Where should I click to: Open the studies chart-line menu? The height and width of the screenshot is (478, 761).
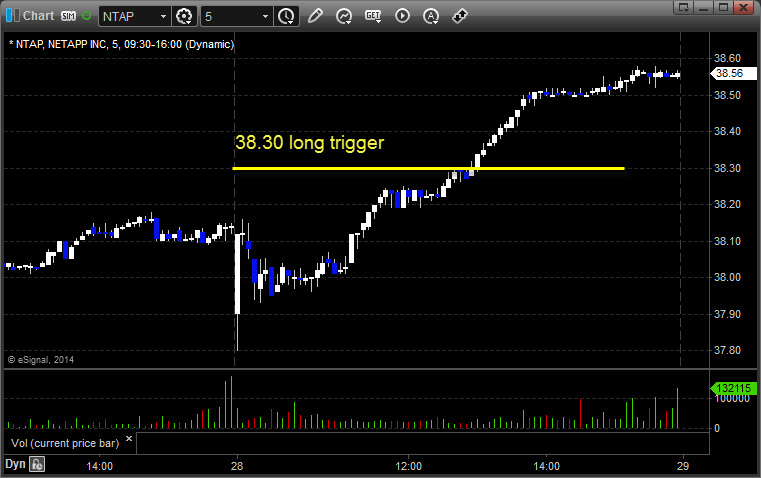[344, 16]
